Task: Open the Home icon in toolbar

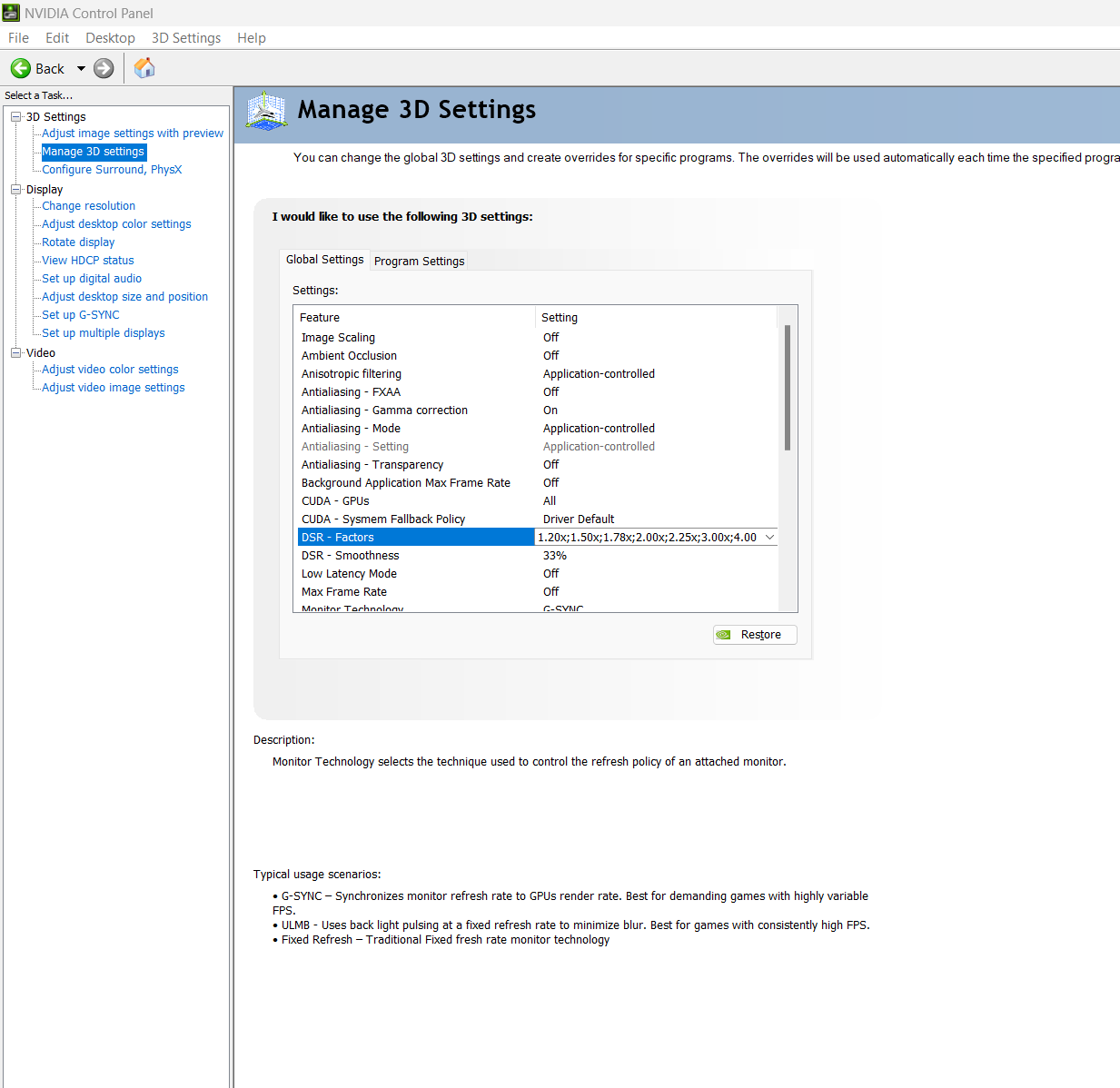Action: click(144, 68)
